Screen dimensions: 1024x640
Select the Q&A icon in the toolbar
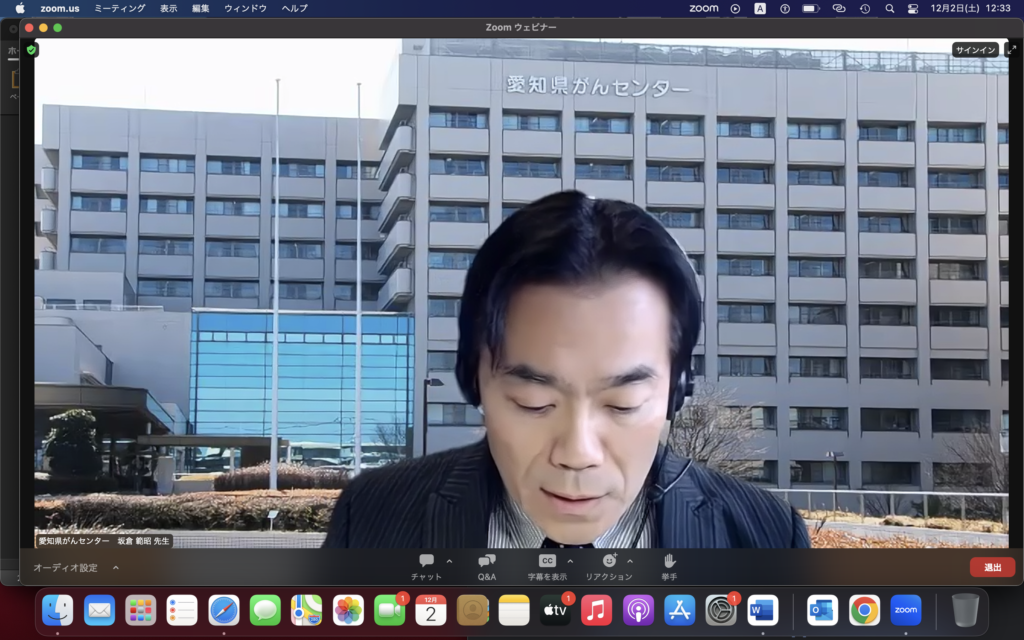[x=485, y=561]
